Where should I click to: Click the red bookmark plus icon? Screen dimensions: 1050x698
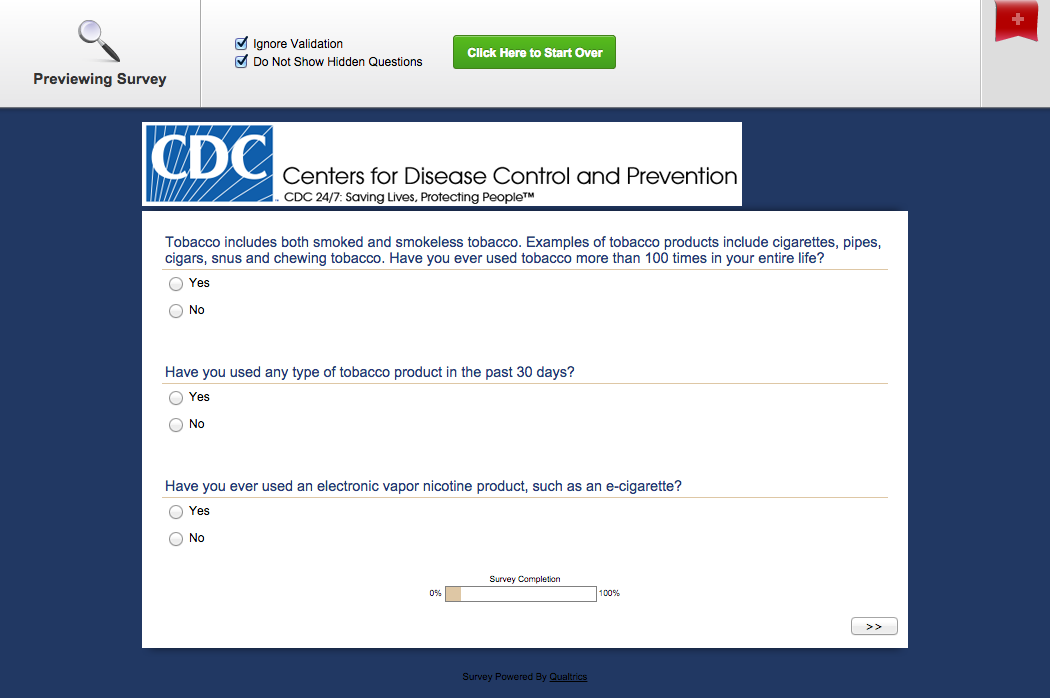[1017, 21]
